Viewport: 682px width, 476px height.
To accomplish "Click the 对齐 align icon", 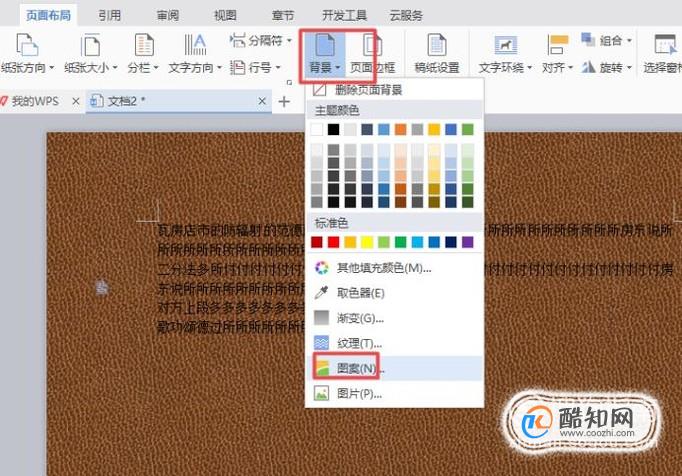I will pos(558,45).
